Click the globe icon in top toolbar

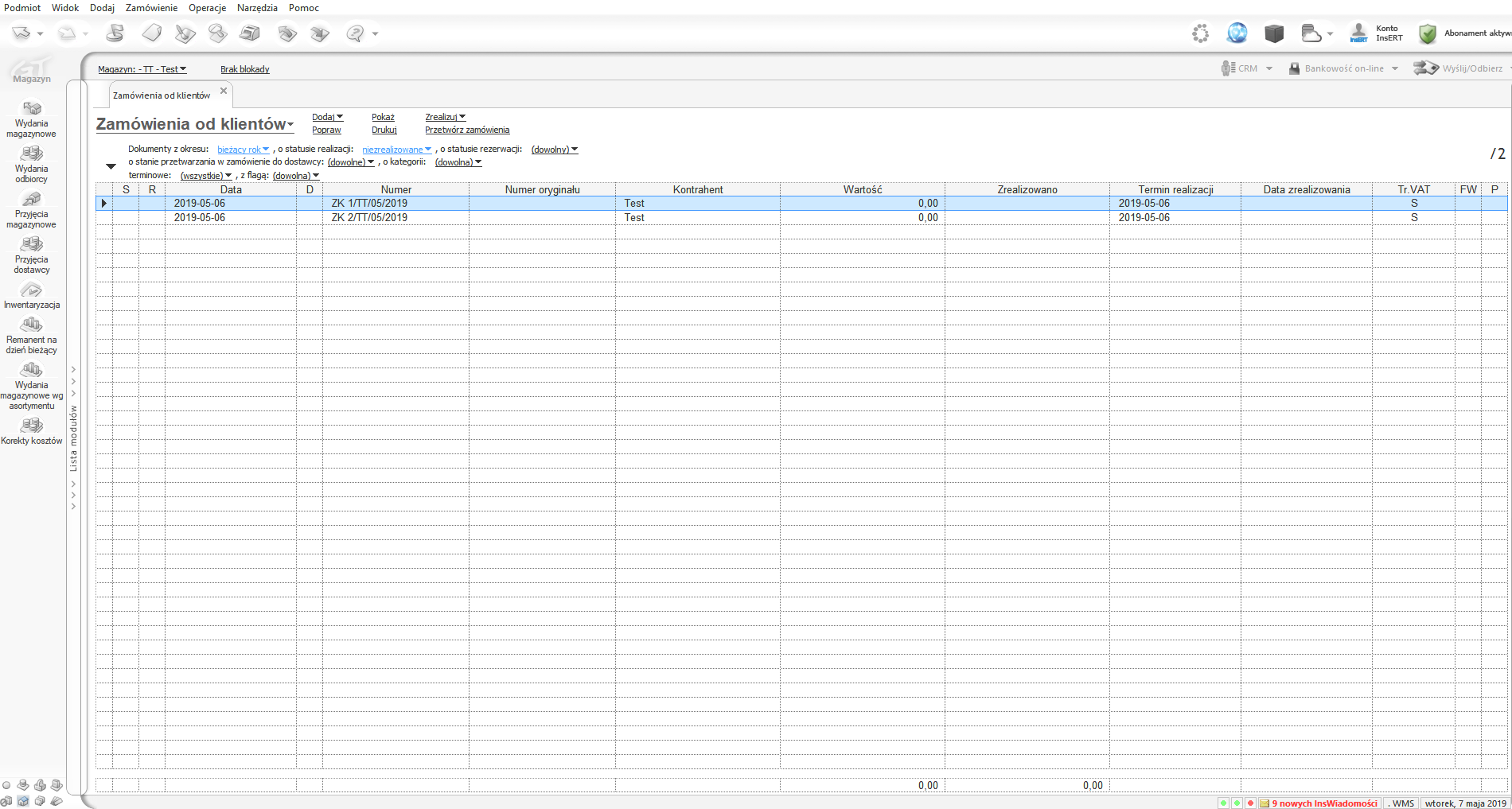1237,33
